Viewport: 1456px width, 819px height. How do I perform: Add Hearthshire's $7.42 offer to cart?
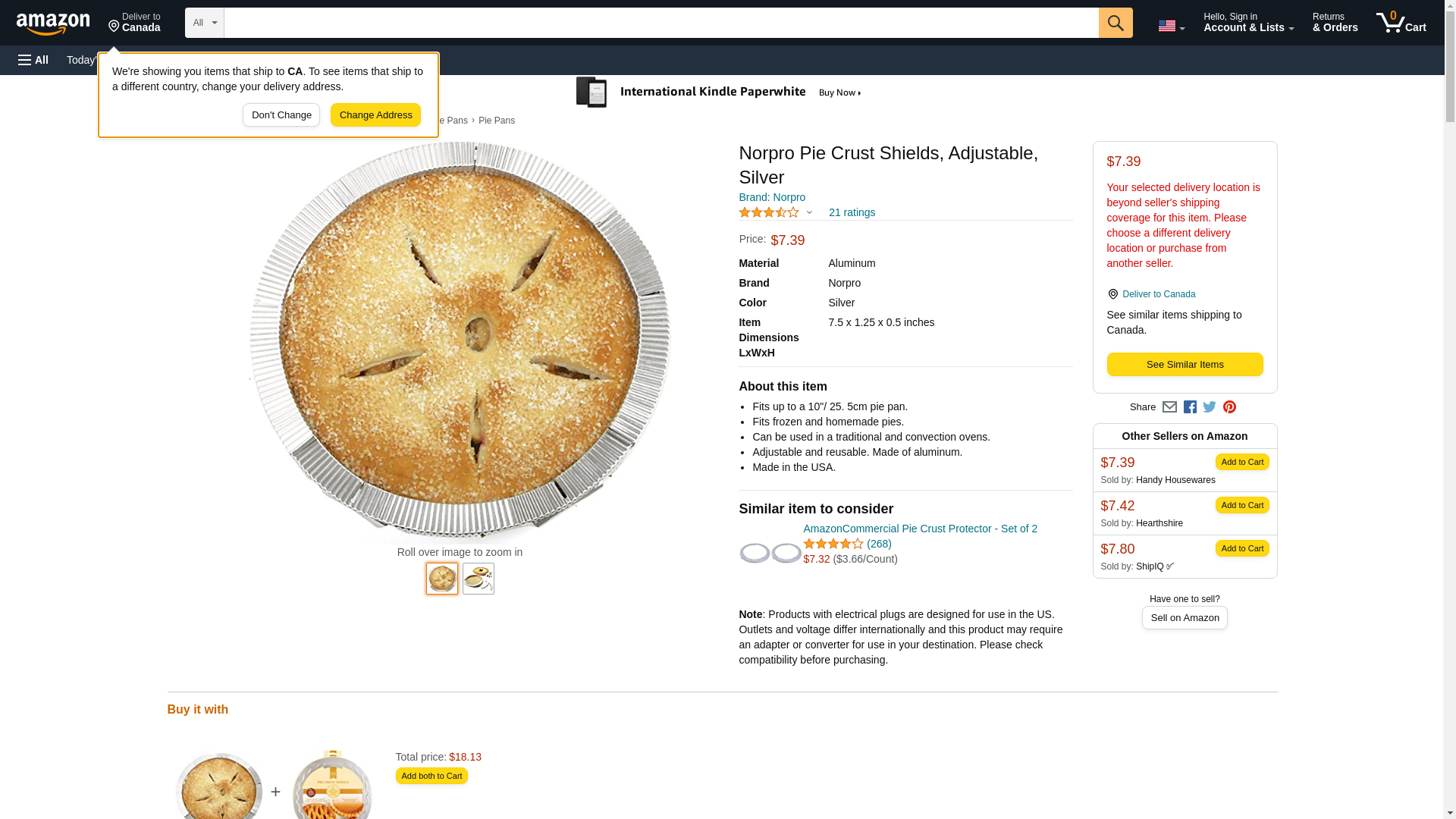pyautogui.click(x=1241, y=505)
